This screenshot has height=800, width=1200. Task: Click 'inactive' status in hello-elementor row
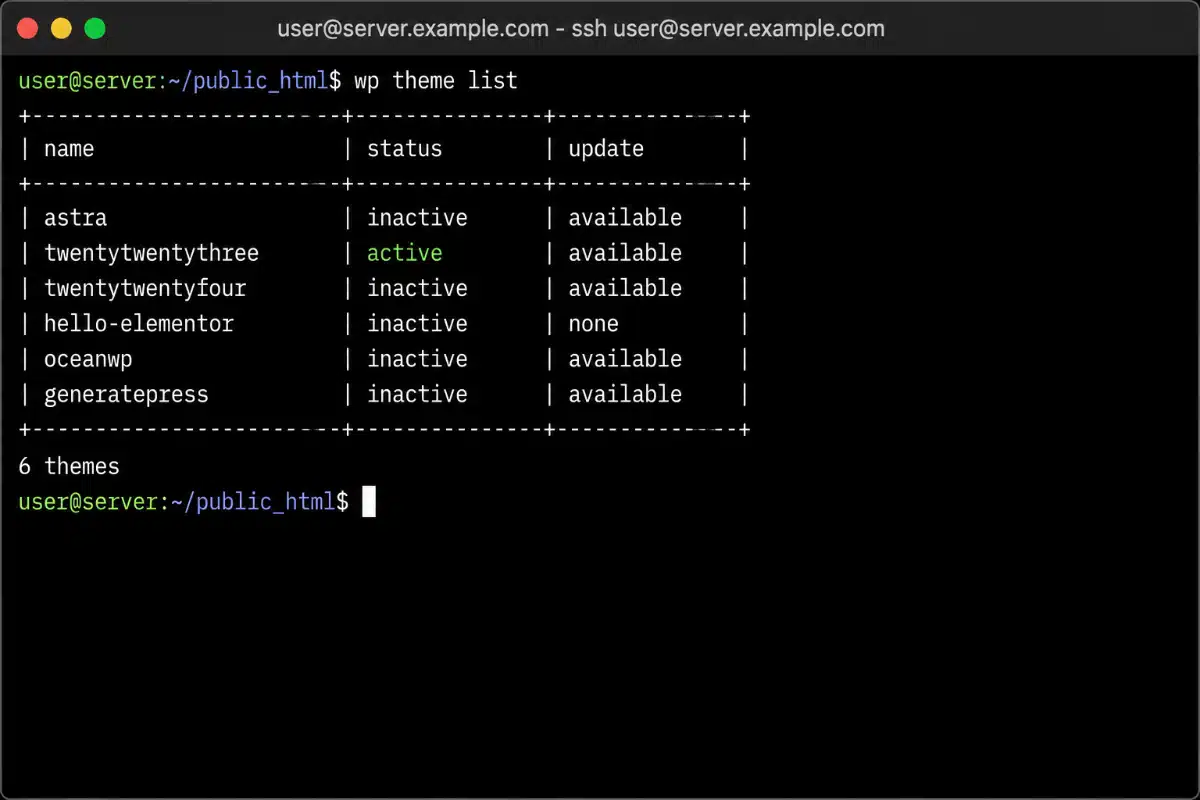pyautogui.click(x=417, y=324)
